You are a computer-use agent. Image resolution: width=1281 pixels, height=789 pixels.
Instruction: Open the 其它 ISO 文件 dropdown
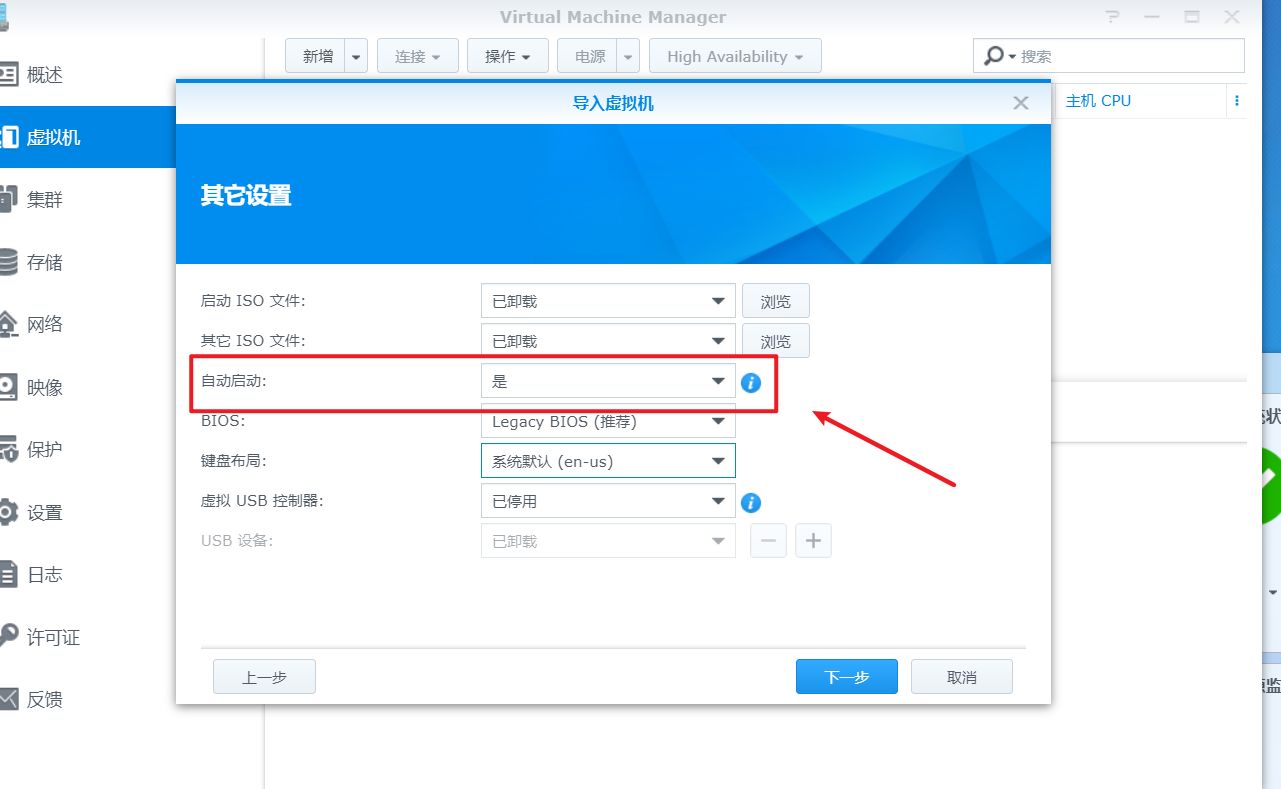click(608, 341)
